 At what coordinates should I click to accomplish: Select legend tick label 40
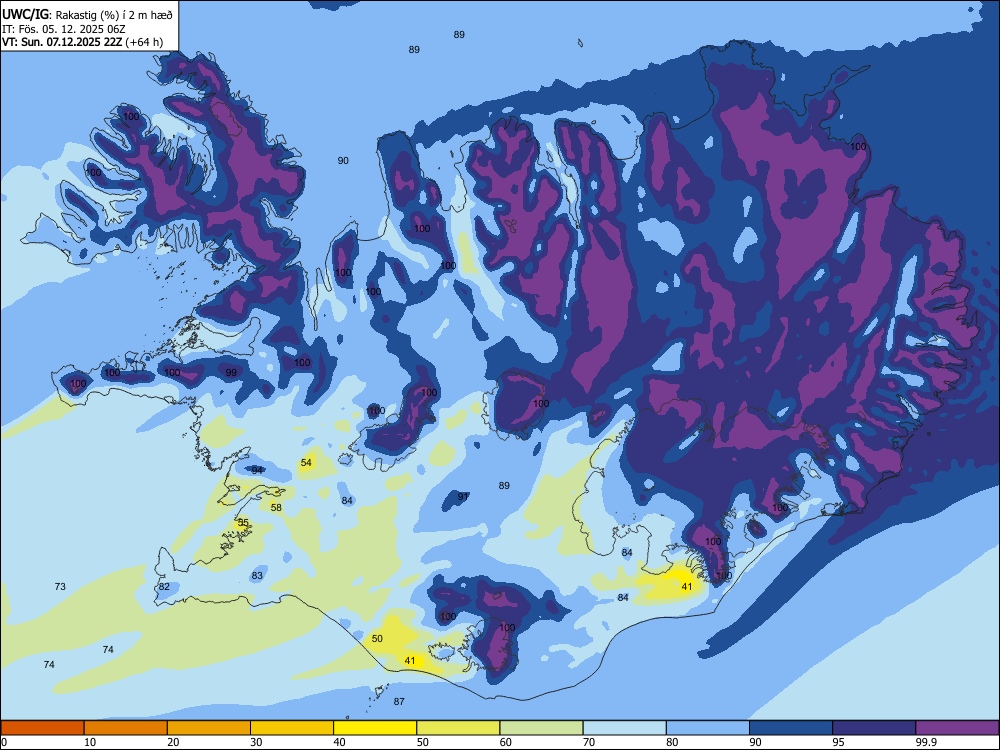pos(340,742)
